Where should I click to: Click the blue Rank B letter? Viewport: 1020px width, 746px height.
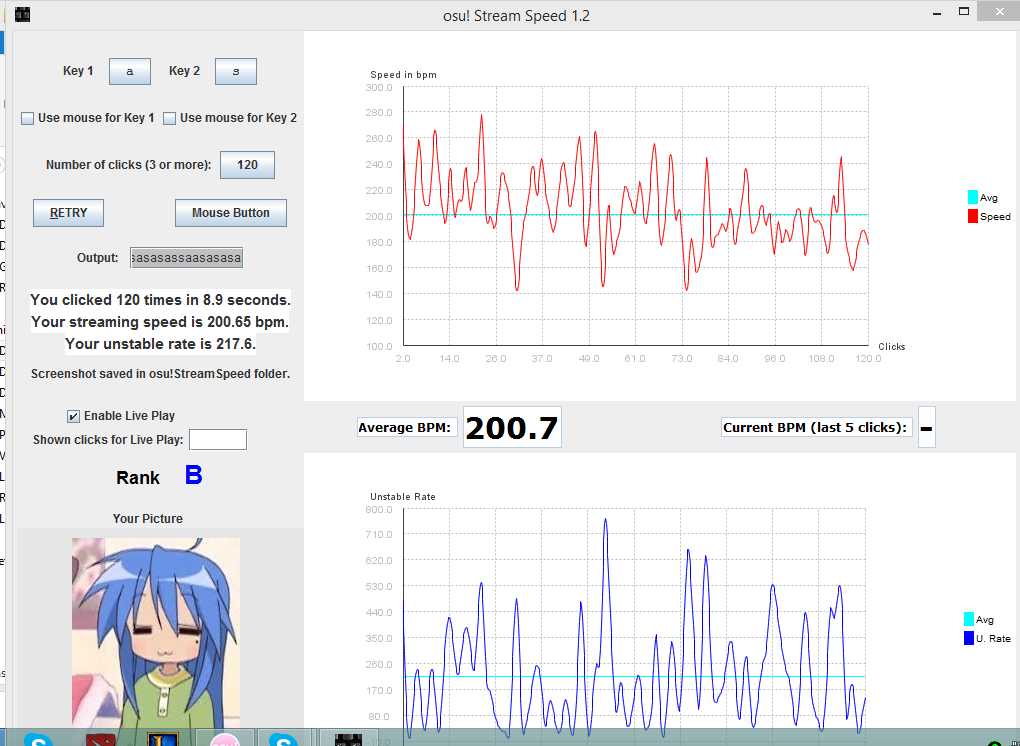tap(193, 475)
